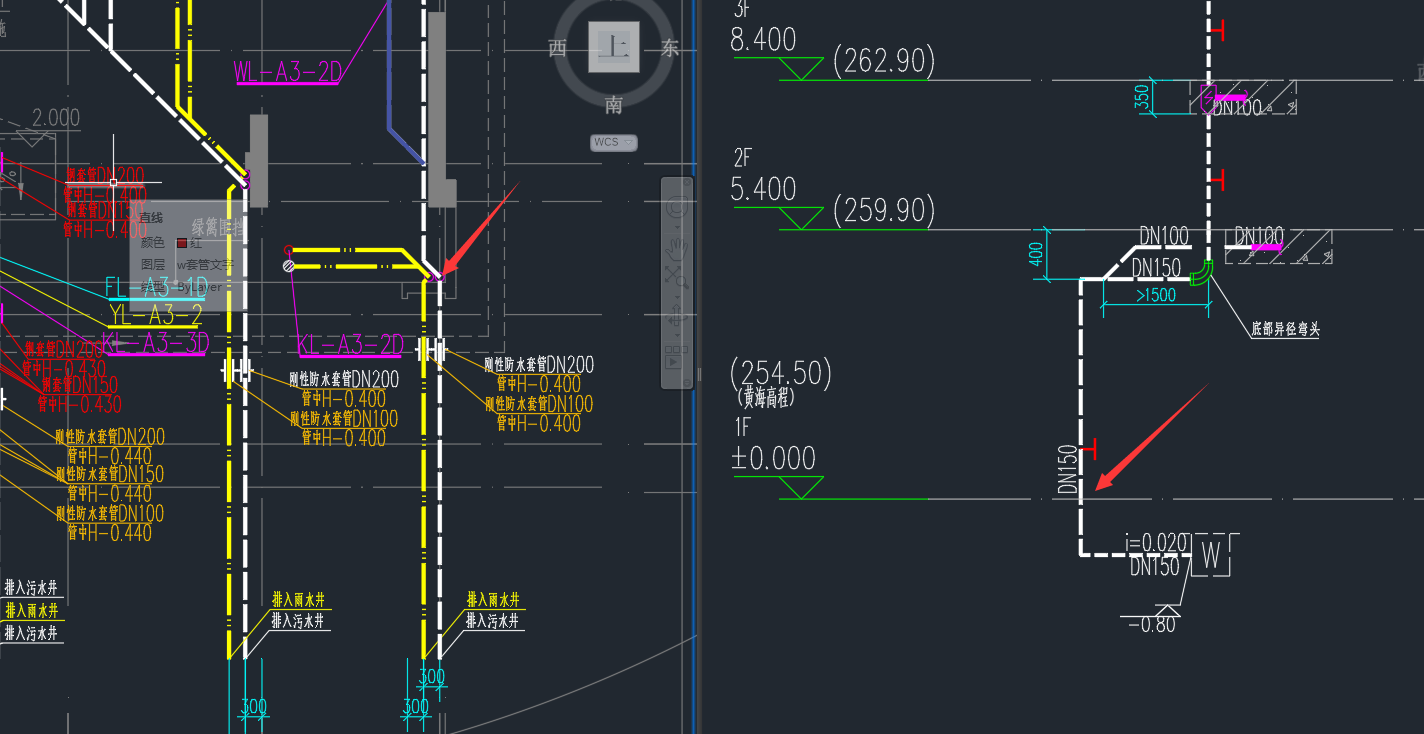Viewport: 1424px width, 734px height.
Task: Select the >1500 dimension text
Action: pos(1155,296)
